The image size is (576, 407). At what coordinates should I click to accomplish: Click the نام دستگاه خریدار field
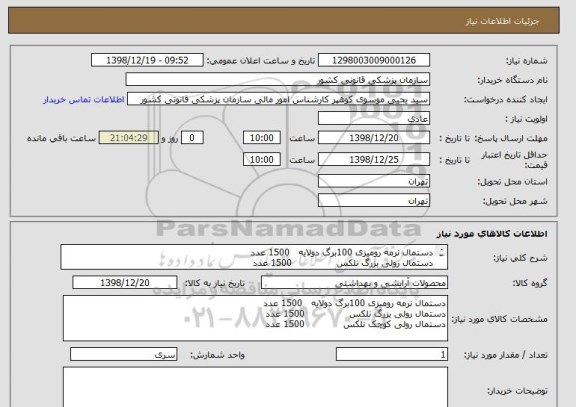[x=278, y=80]
